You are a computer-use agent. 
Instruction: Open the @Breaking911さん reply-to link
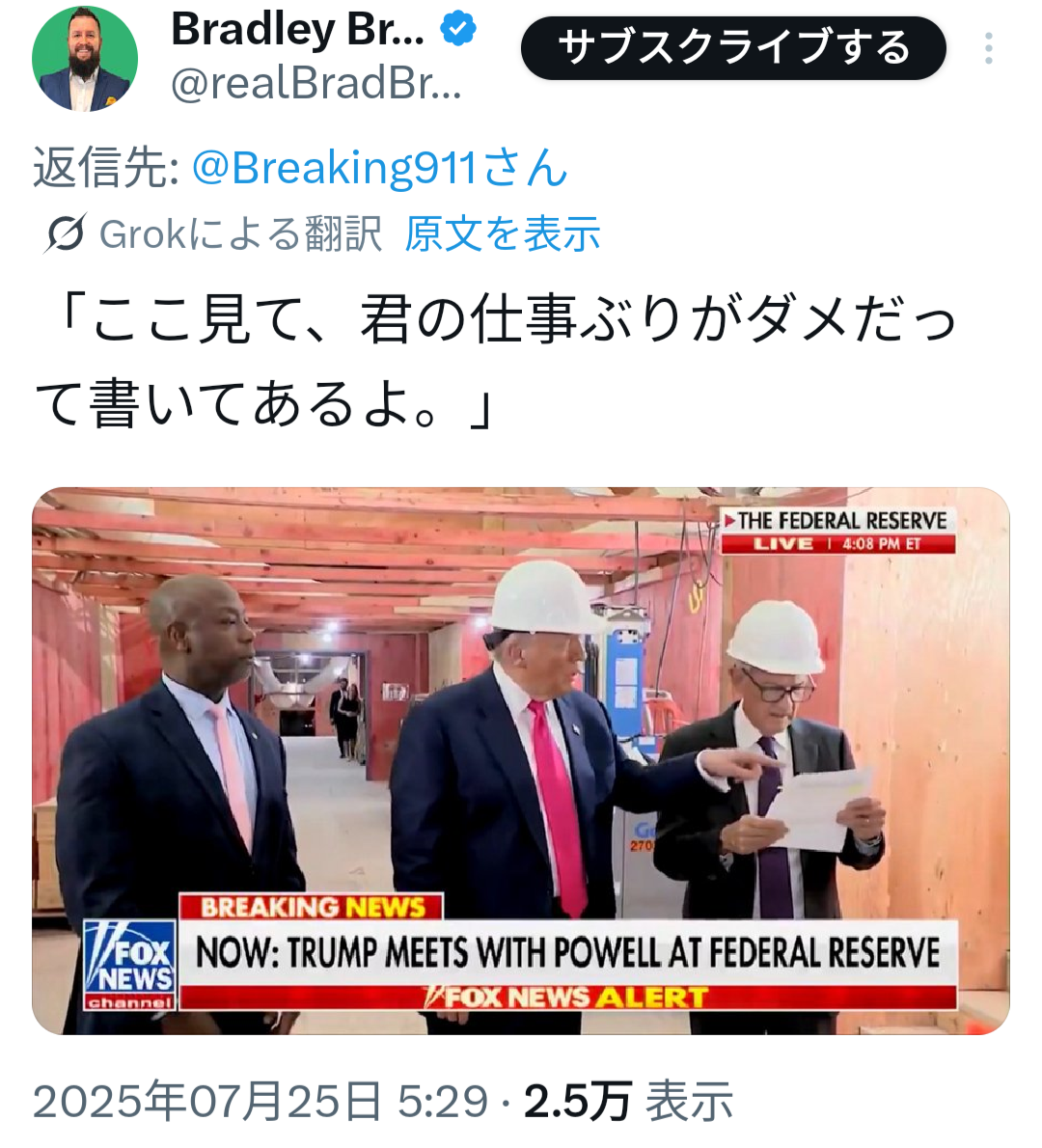pyautogui.click(x=379, y=168)
